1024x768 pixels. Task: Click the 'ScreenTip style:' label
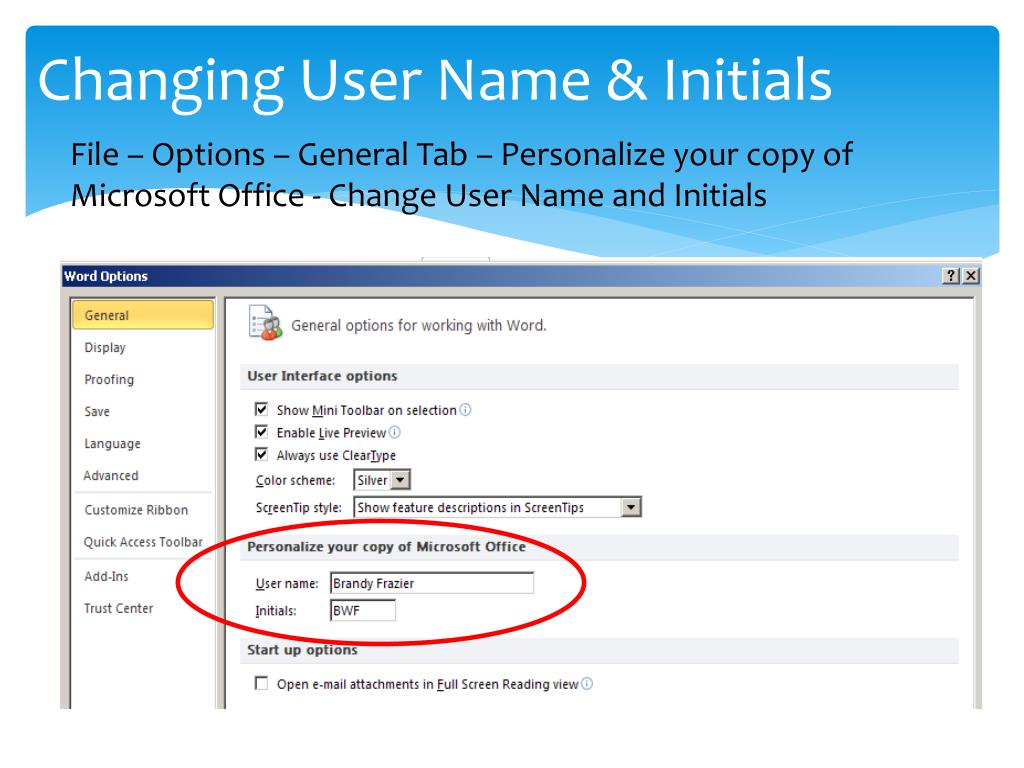coord(298,508)
